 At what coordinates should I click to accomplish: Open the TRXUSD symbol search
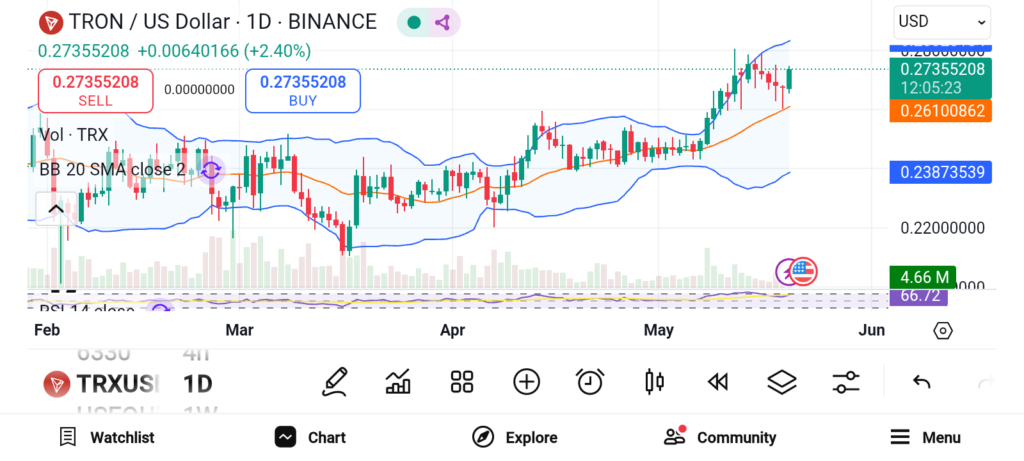(x=100, y=383)
